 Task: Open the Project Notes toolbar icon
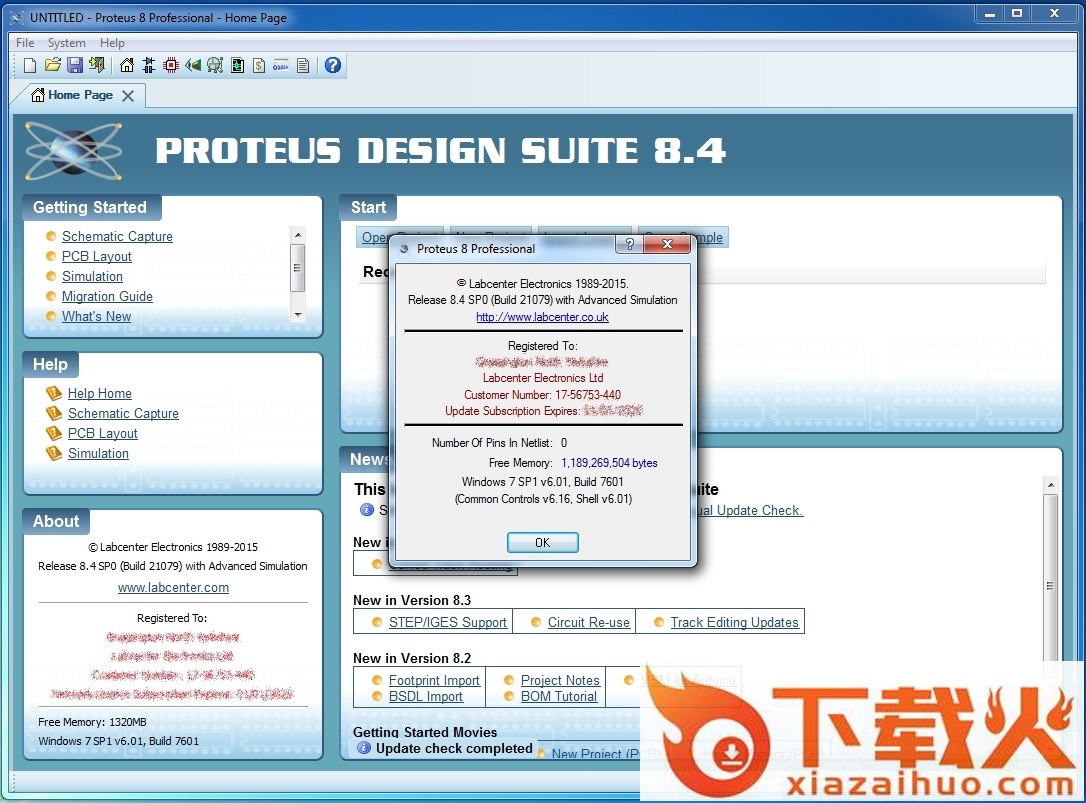coord(303,66)
